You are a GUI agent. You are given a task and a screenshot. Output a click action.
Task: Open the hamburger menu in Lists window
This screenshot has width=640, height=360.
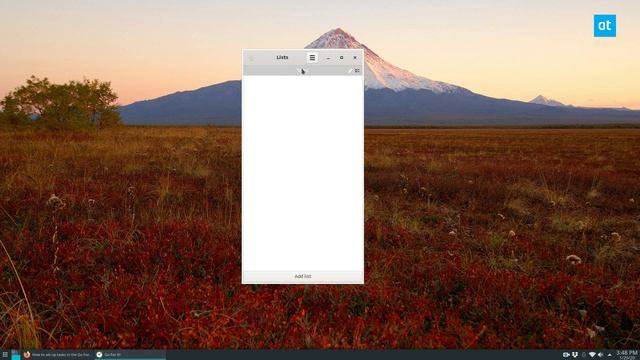pyautogui.click(x=312, y=58)
